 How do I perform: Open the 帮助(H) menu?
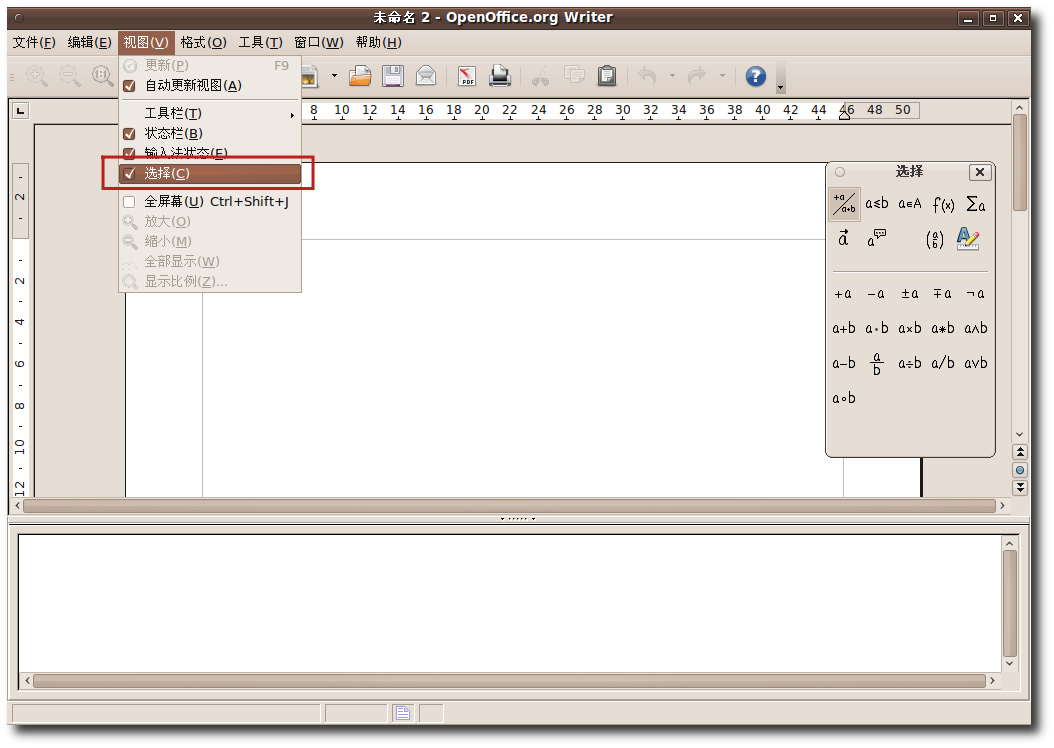[378, 42]
